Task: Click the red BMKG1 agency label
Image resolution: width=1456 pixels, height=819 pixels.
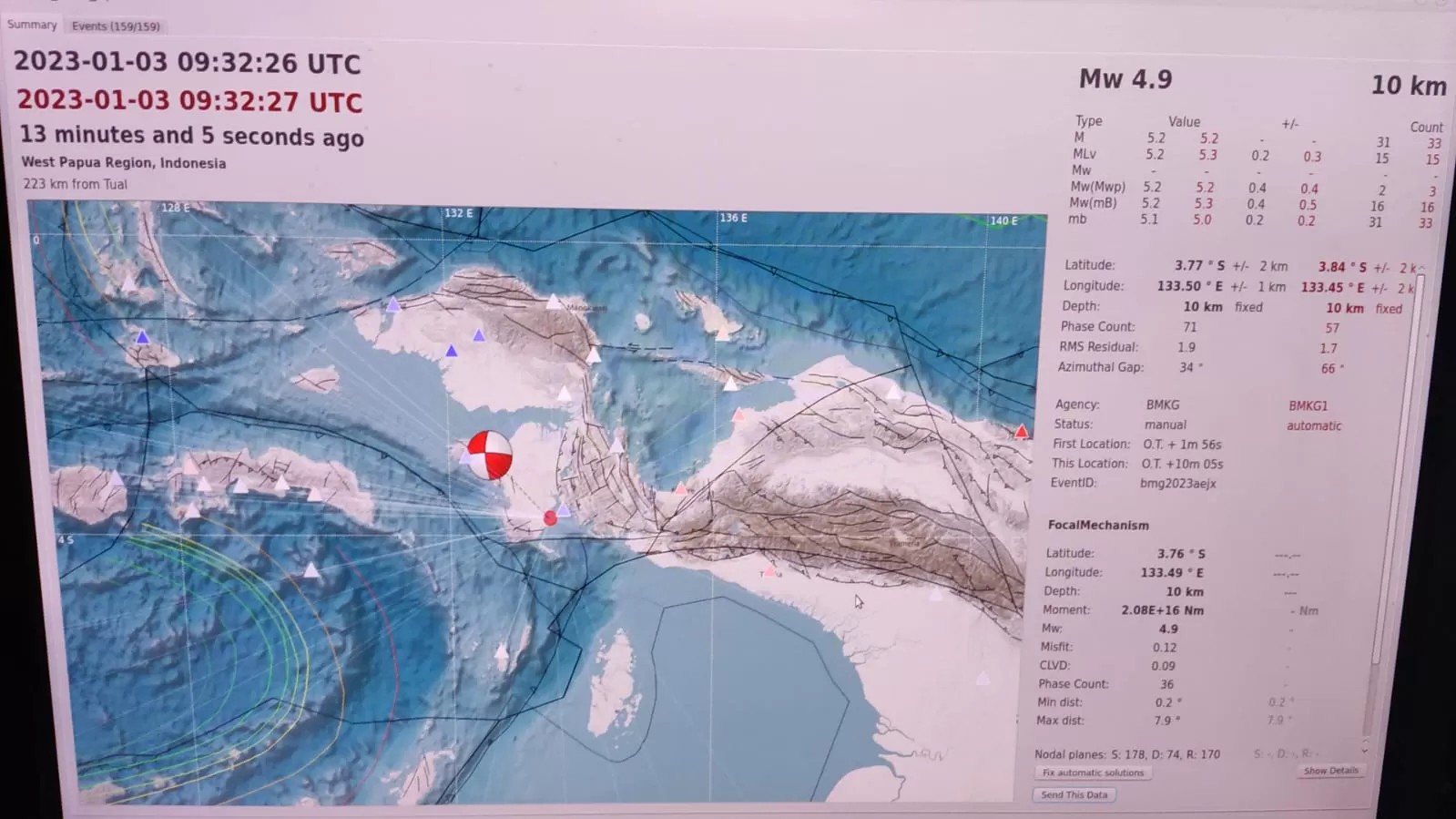Action: click(1308, 406)
